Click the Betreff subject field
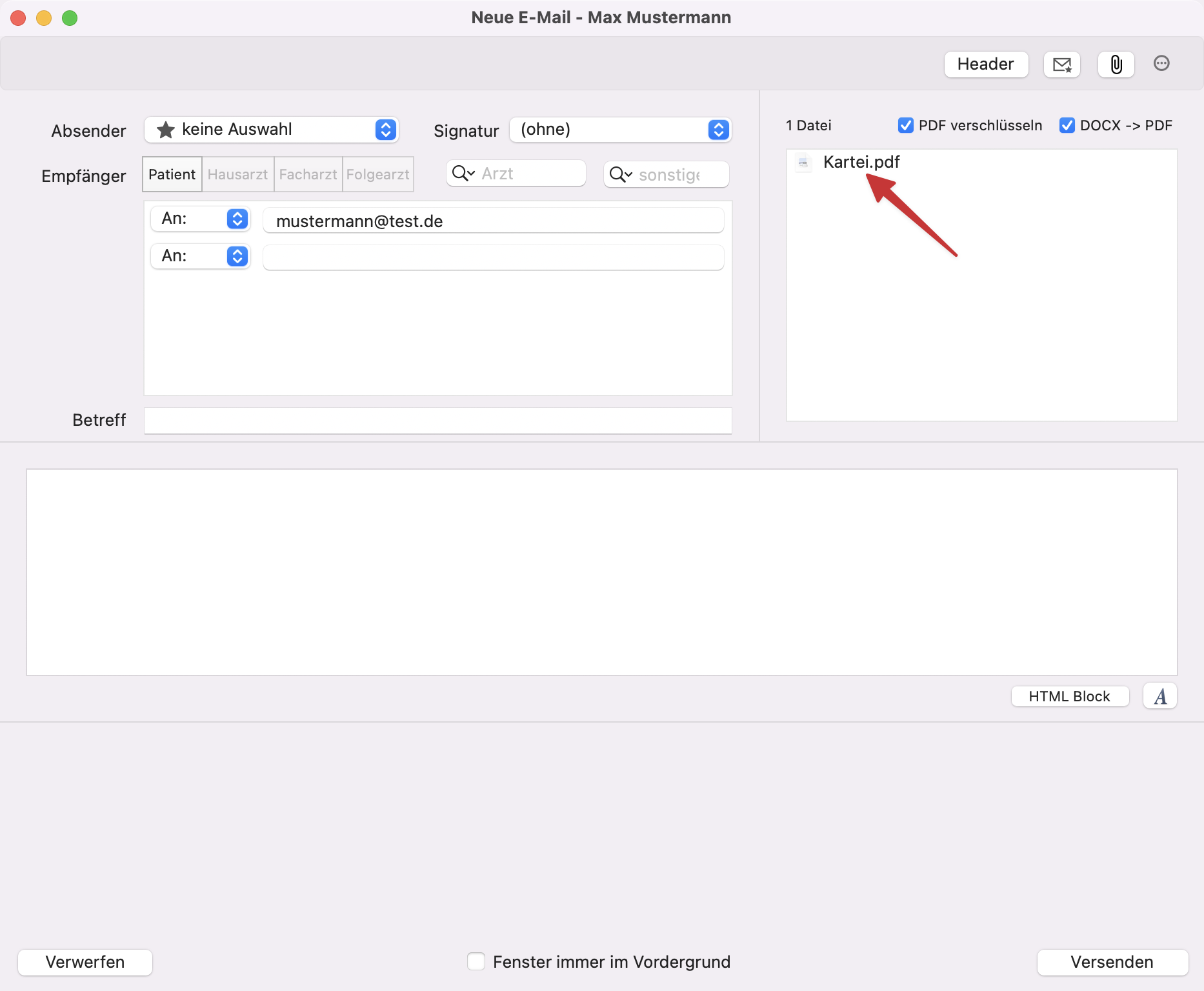The width and height of the screenshot is (1204, 991). point(438,421)
